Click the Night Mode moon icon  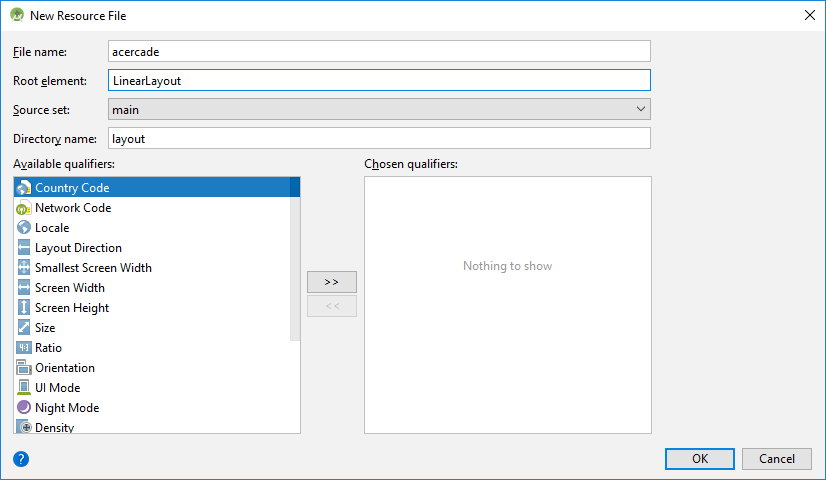click(x=25, y=408)
